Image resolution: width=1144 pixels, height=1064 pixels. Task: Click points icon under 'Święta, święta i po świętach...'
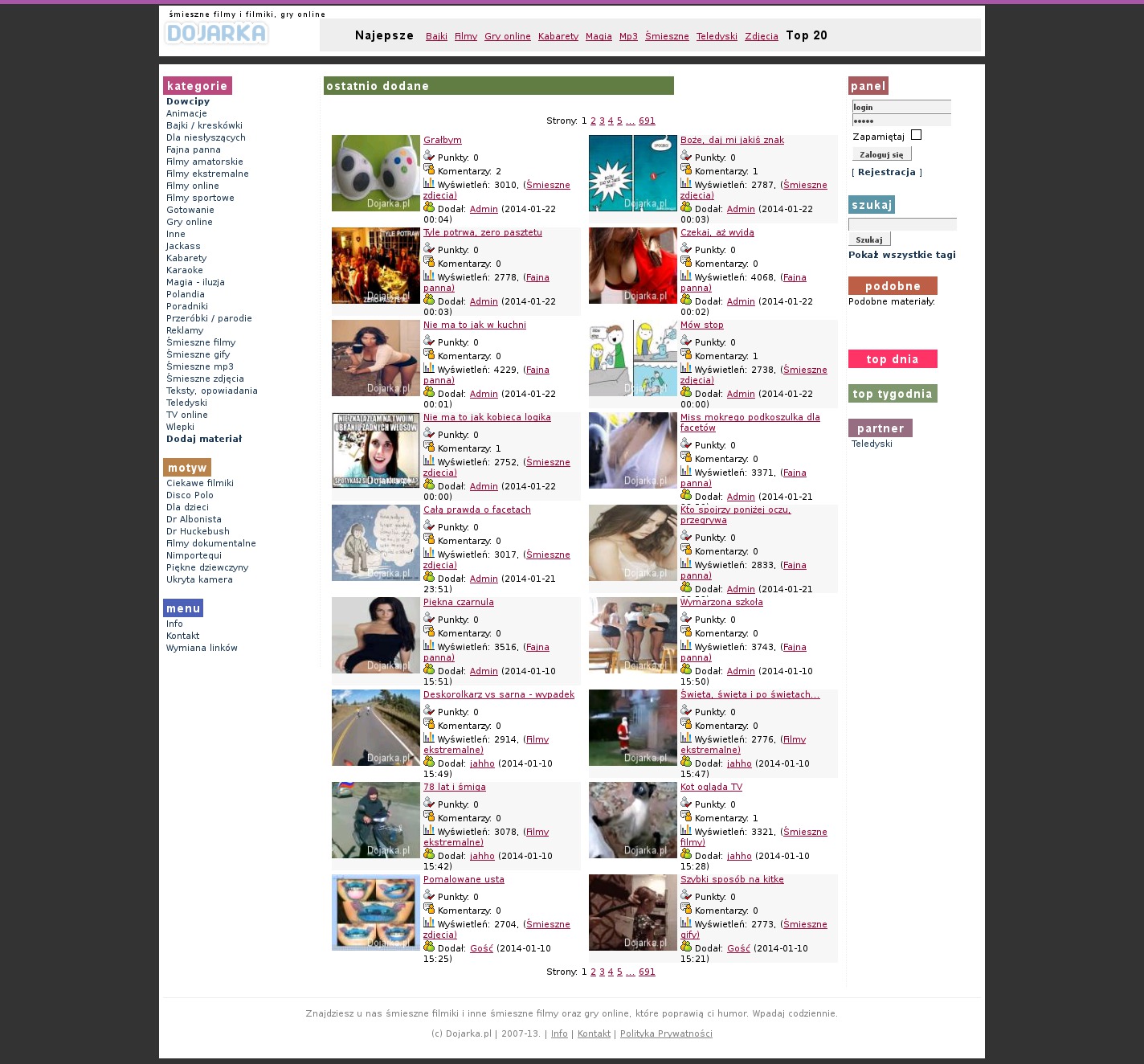[x=686, y=710]
